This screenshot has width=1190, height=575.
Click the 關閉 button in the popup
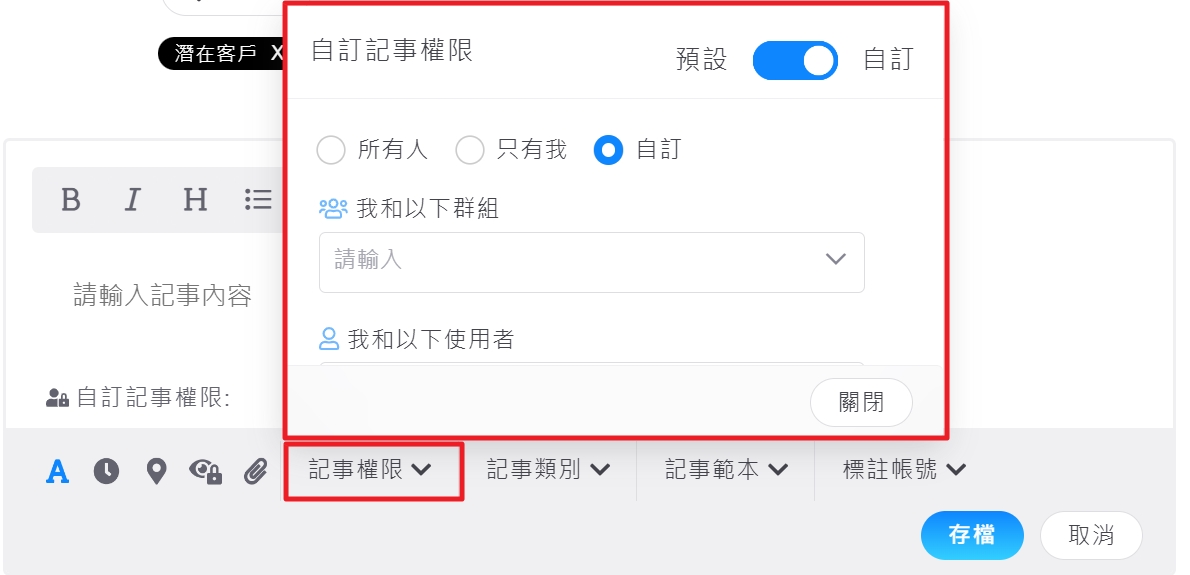pos(861,402)
